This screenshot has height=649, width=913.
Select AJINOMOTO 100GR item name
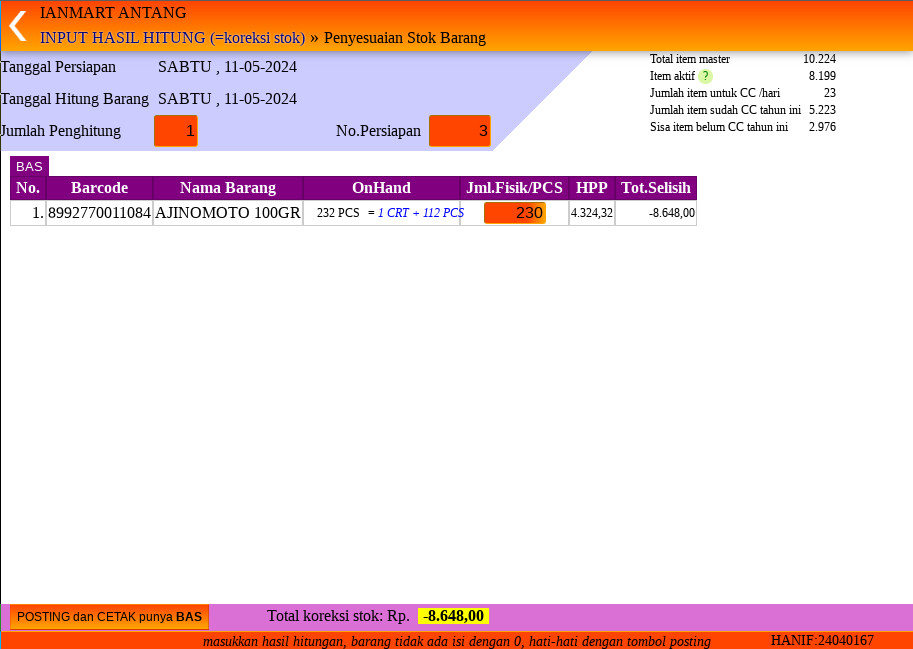click(x=228, y=213)
